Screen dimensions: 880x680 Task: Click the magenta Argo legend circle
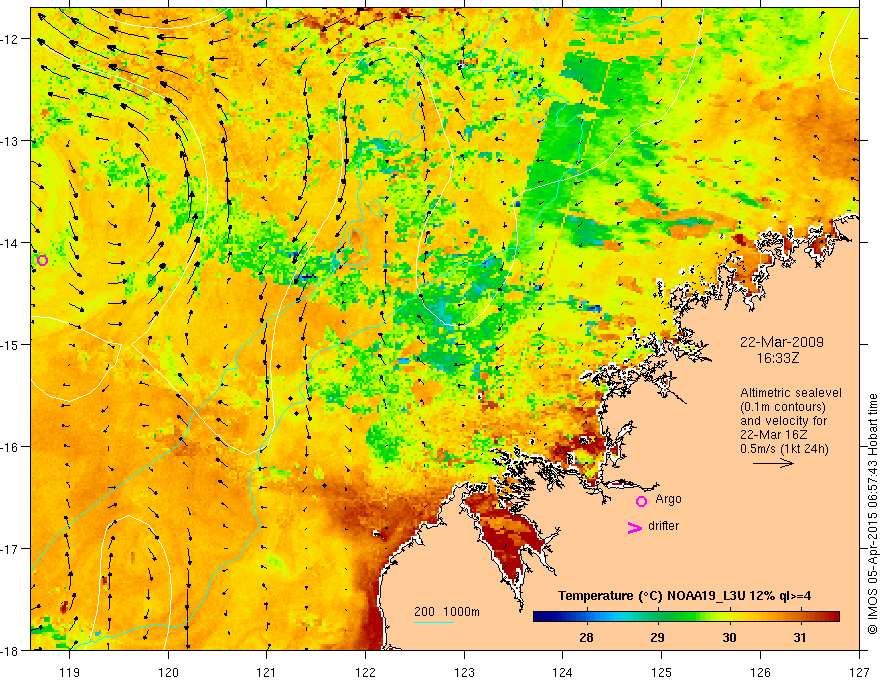641,501
